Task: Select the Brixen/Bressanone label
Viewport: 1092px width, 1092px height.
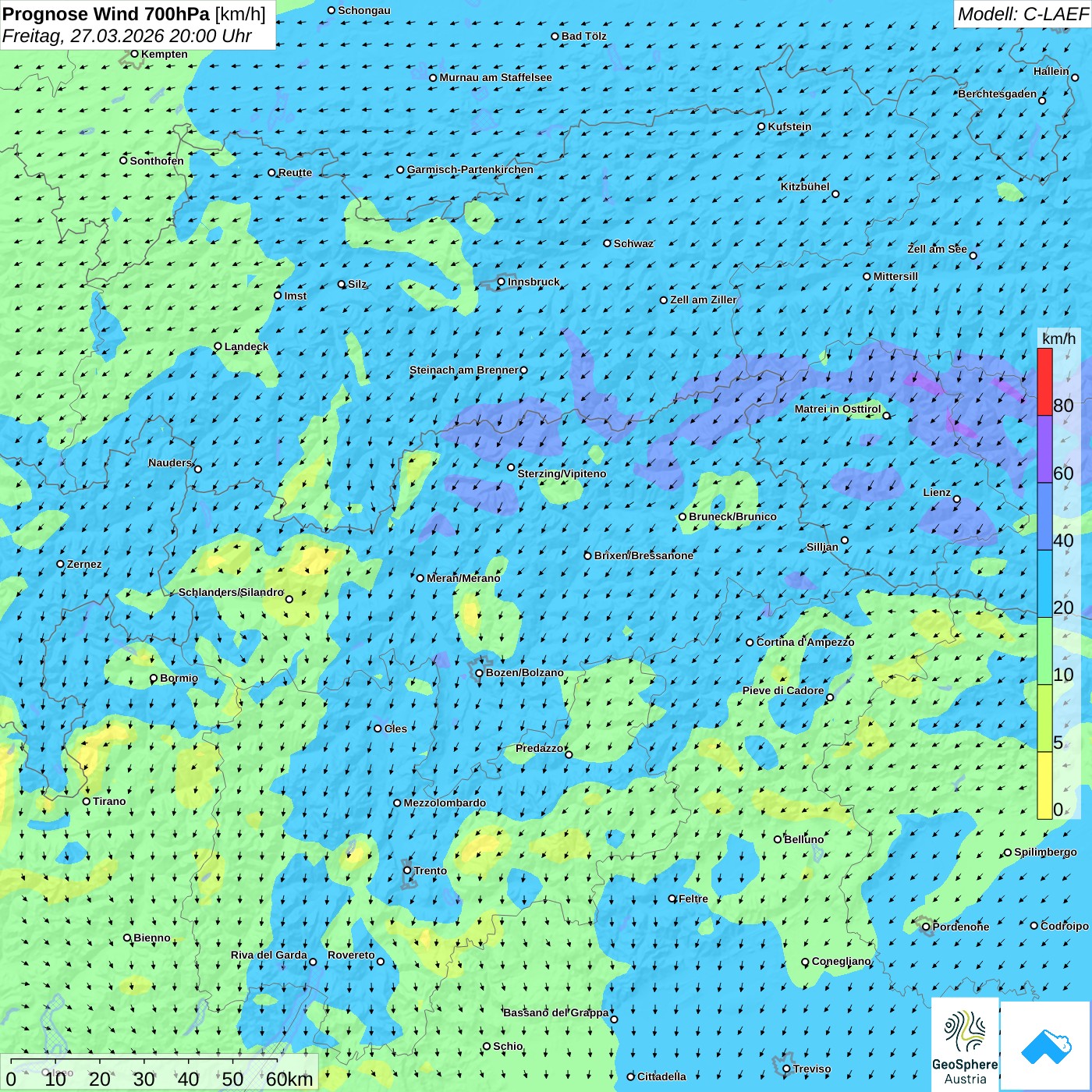Action: (643, 555)
